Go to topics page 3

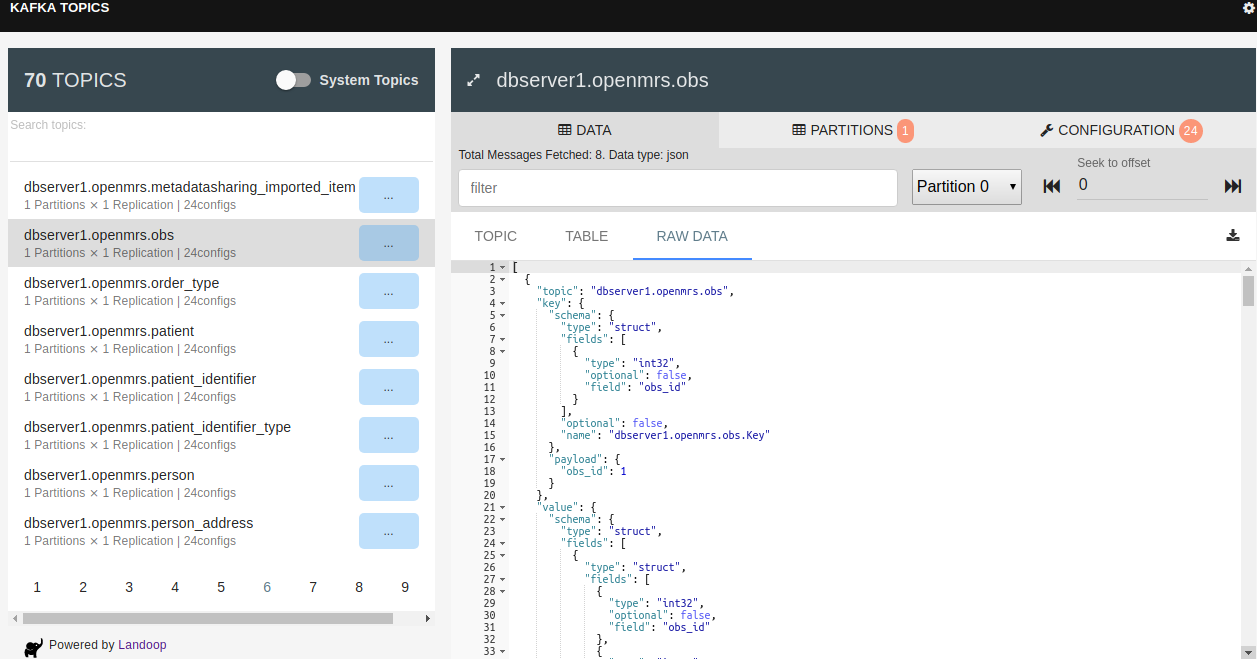tap(129, 587)
